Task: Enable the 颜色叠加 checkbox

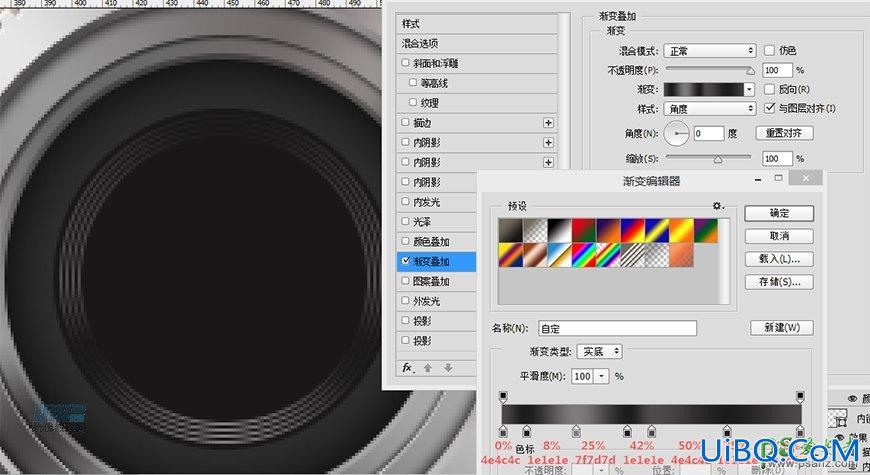Action: click(405, 241)
